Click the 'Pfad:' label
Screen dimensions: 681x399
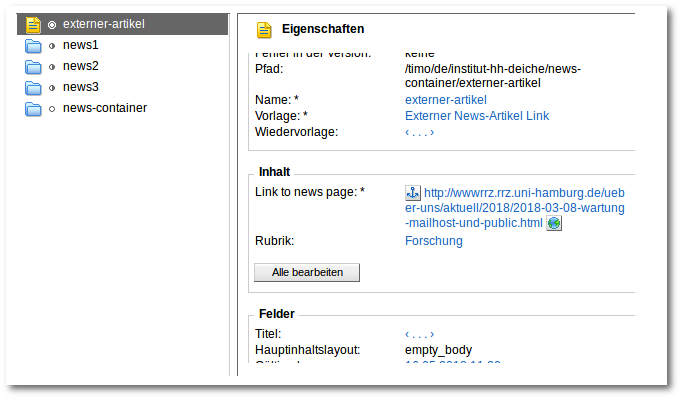pos(269,69)
